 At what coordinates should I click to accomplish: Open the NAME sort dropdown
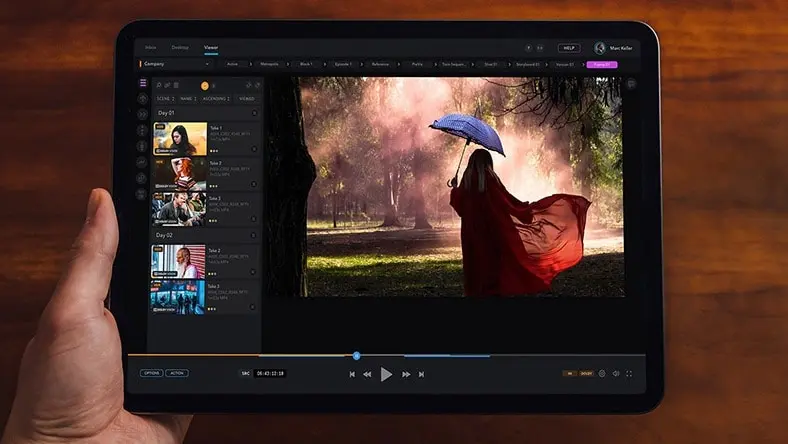pyautogui.click(x=188, y=99)
